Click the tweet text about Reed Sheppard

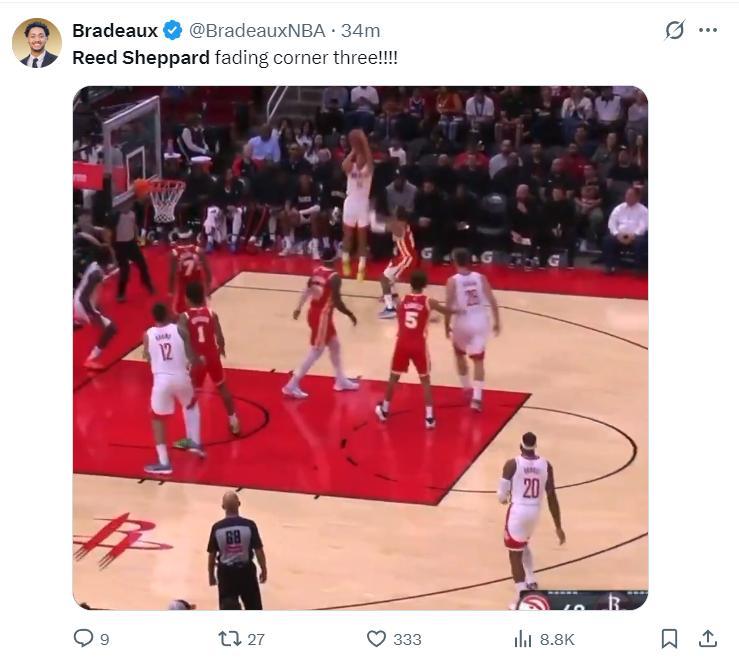click(x=235, y=58)
